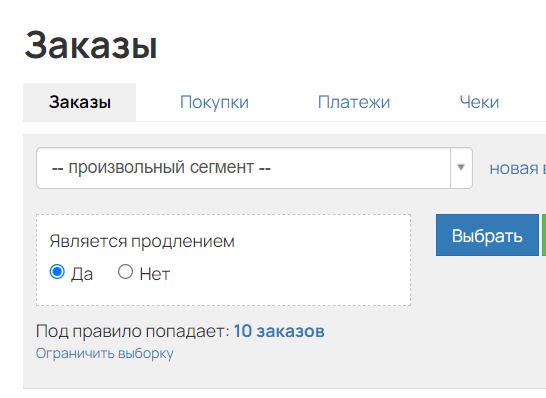Click the Нет option label text

(155, 274)
